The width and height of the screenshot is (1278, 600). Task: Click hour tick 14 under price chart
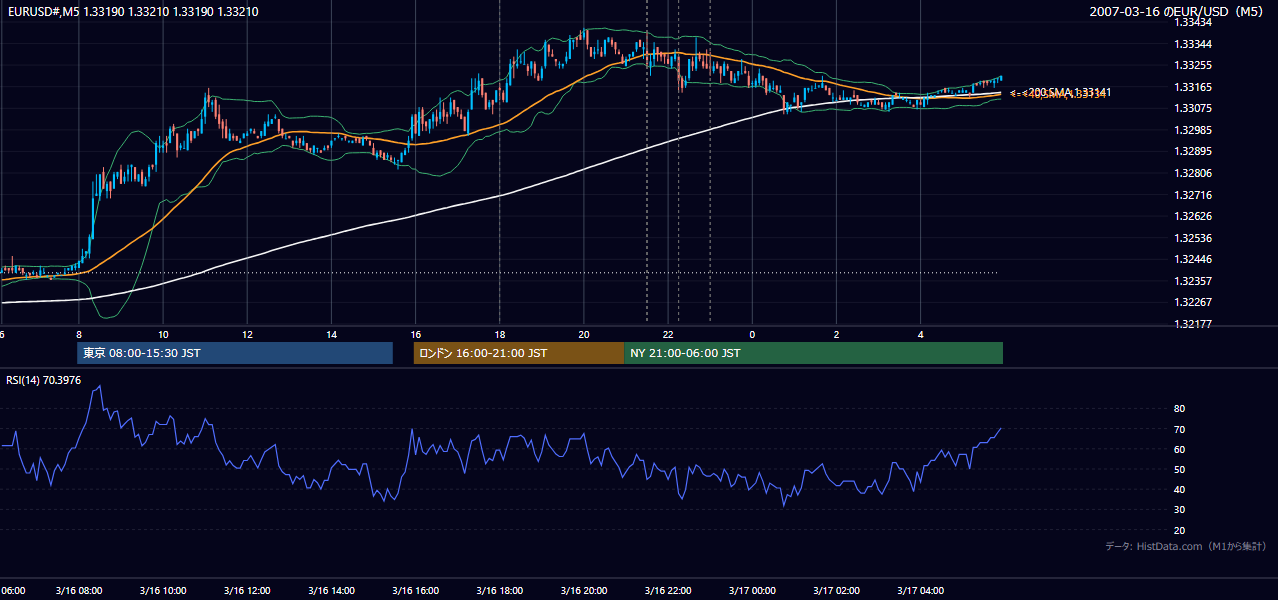331,335
